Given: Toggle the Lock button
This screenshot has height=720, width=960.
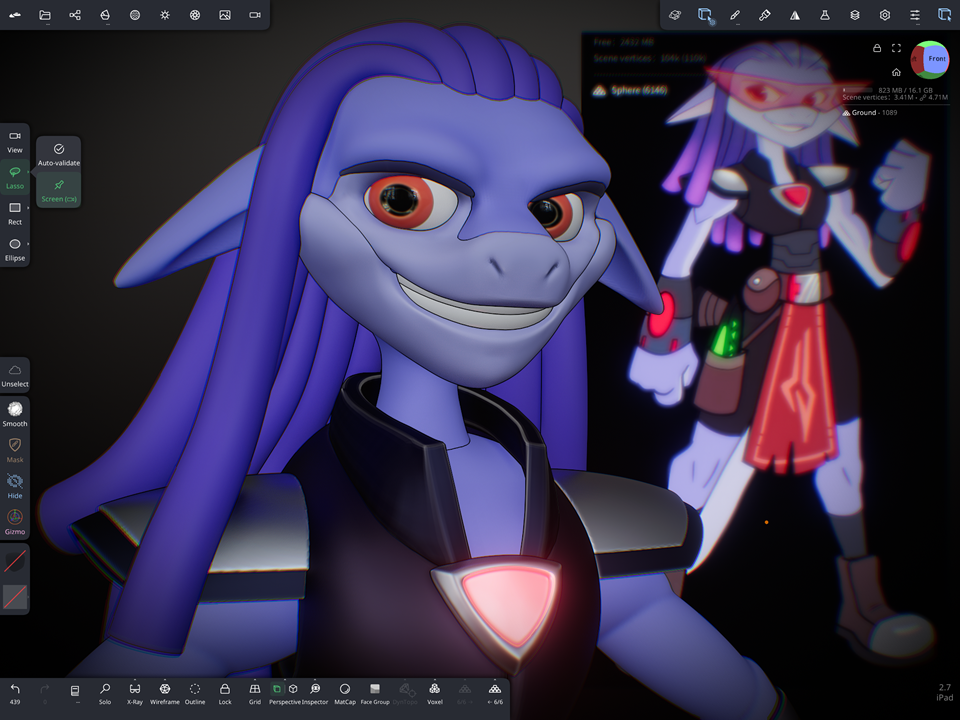Looking at the screenshot, I should (x=225, y=694).
